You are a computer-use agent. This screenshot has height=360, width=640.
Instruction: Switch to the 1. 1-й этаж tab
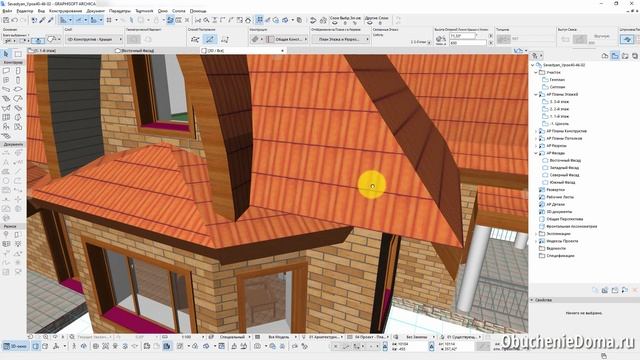[70, 51]
